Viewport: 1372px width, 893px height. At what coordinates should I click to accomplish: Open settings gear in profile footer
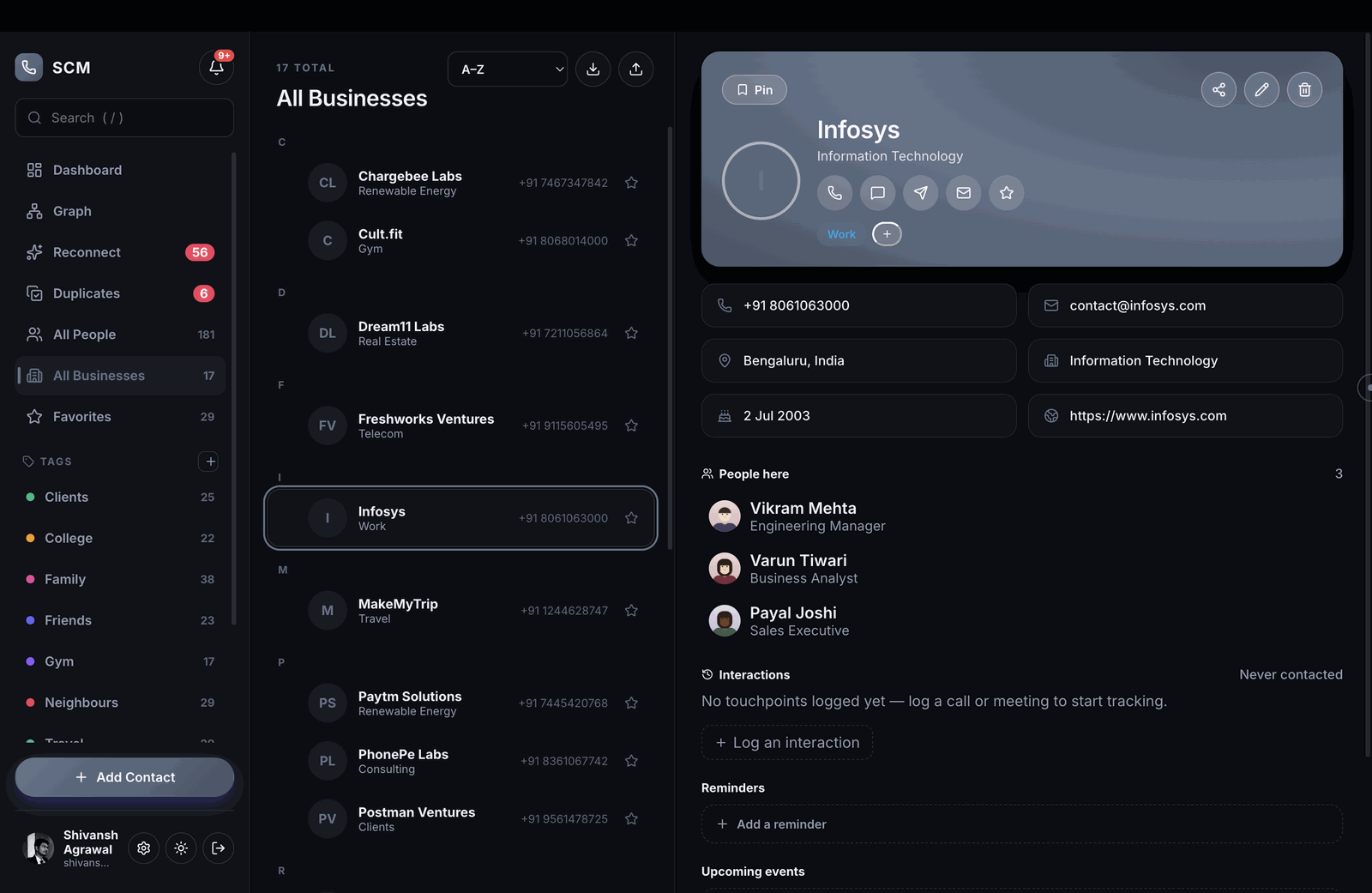click(x=144, y=848)
